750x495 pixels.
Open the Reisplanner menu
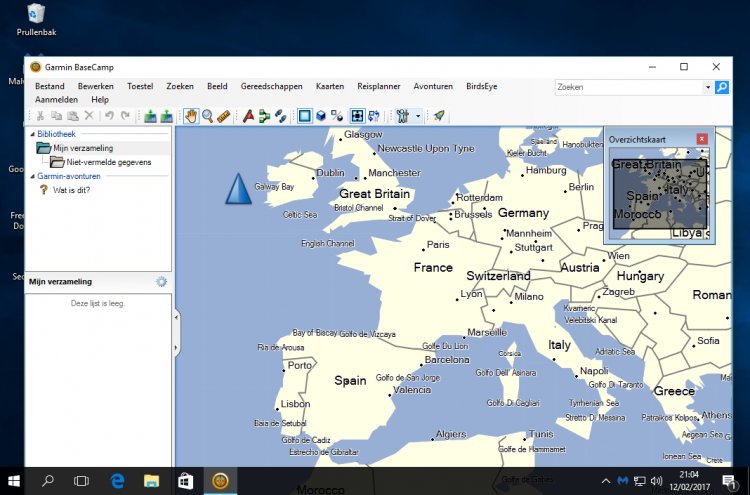[x=378, y=87]
